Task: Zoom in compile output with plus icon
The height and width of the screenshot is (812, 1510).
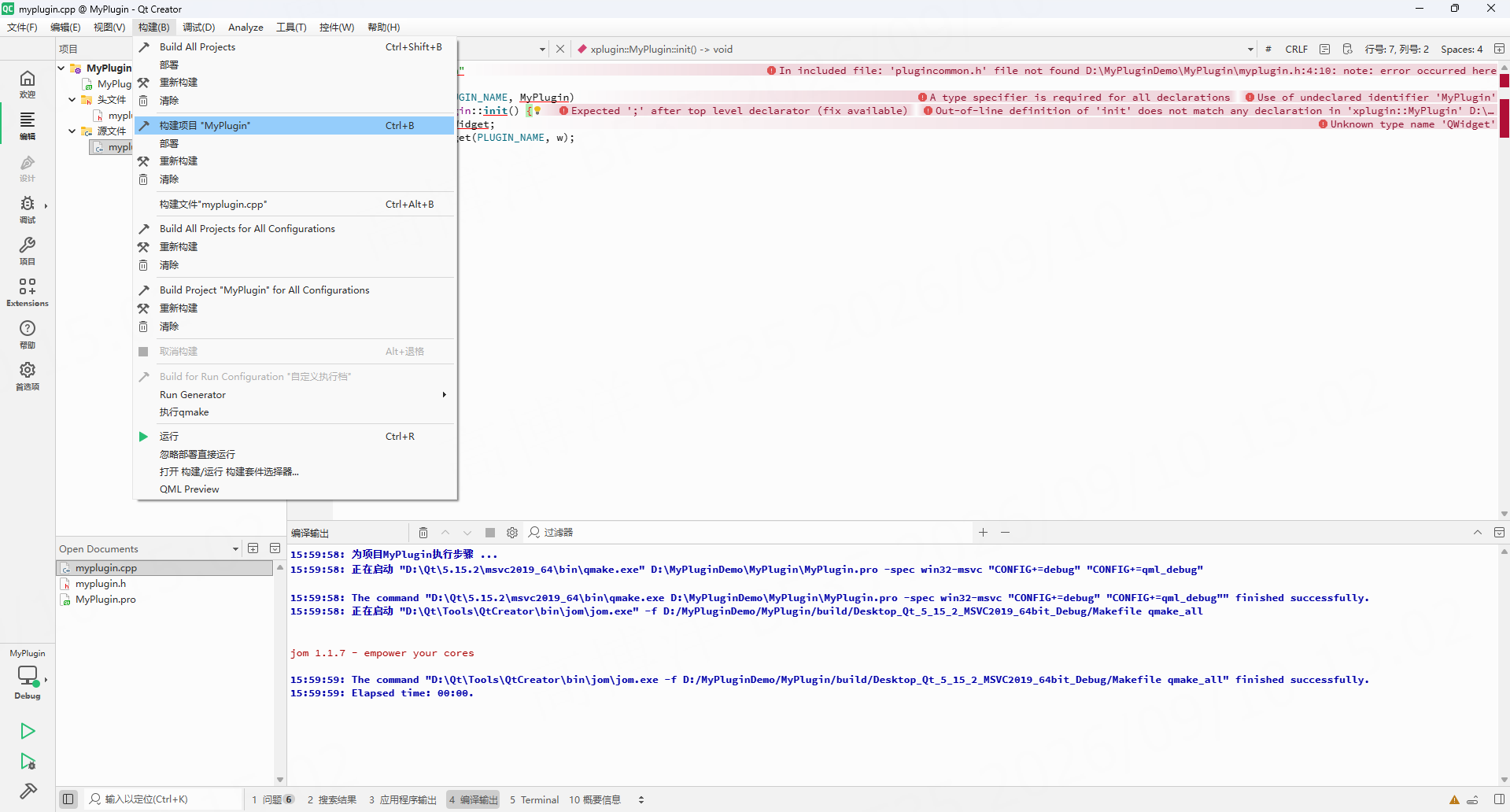Action: pyautogui.click(x=983, y=533)
